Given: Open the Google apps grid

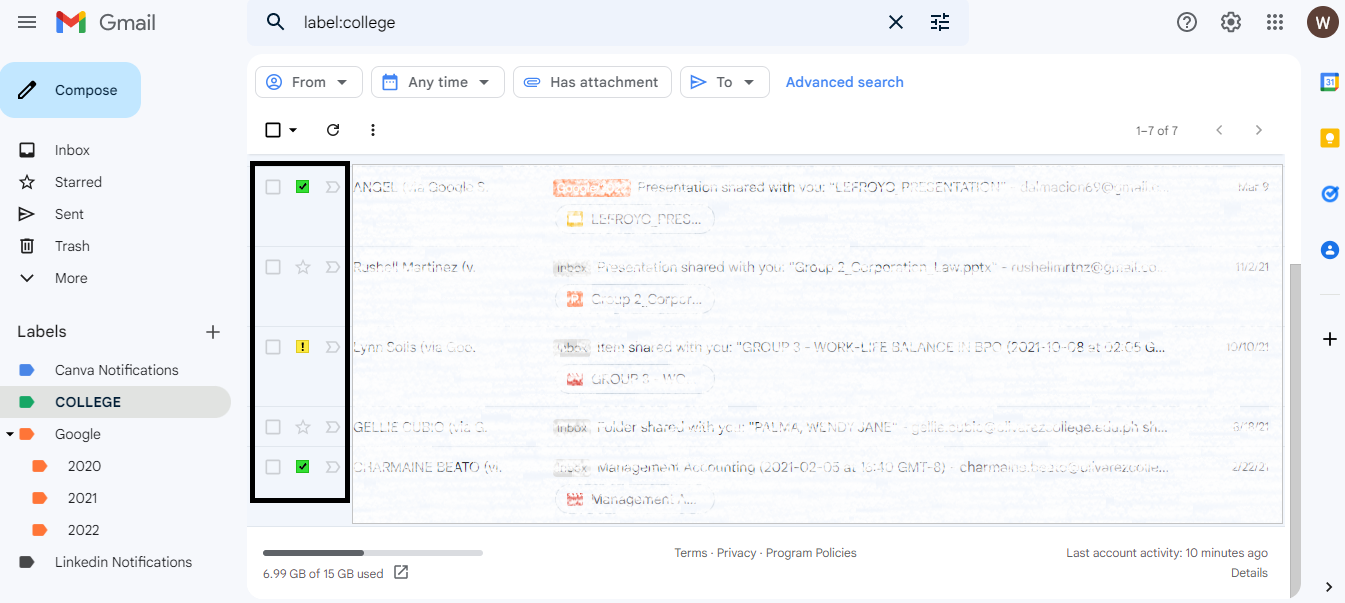Looking at the screenshot, I should point(1274,21).
